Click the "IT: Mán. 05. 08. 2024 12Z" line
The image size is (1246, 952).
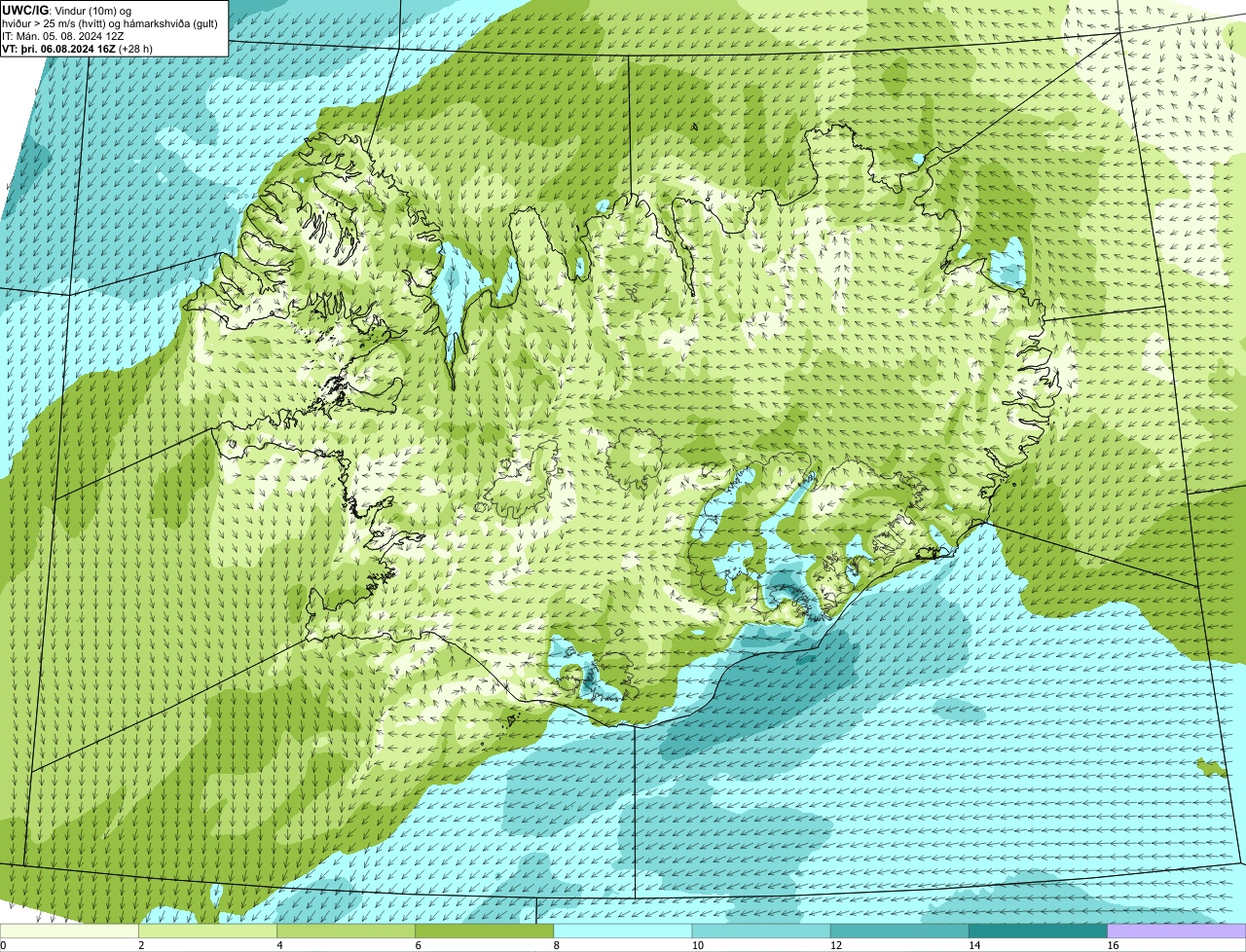tap(63, 35)
